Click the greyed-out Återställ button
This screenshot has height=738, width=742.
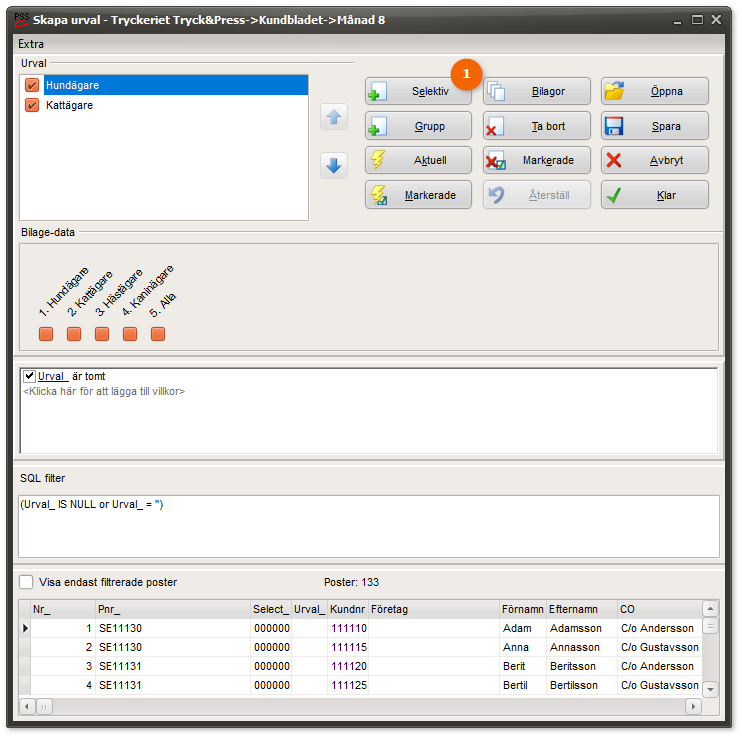coord(537,194)
